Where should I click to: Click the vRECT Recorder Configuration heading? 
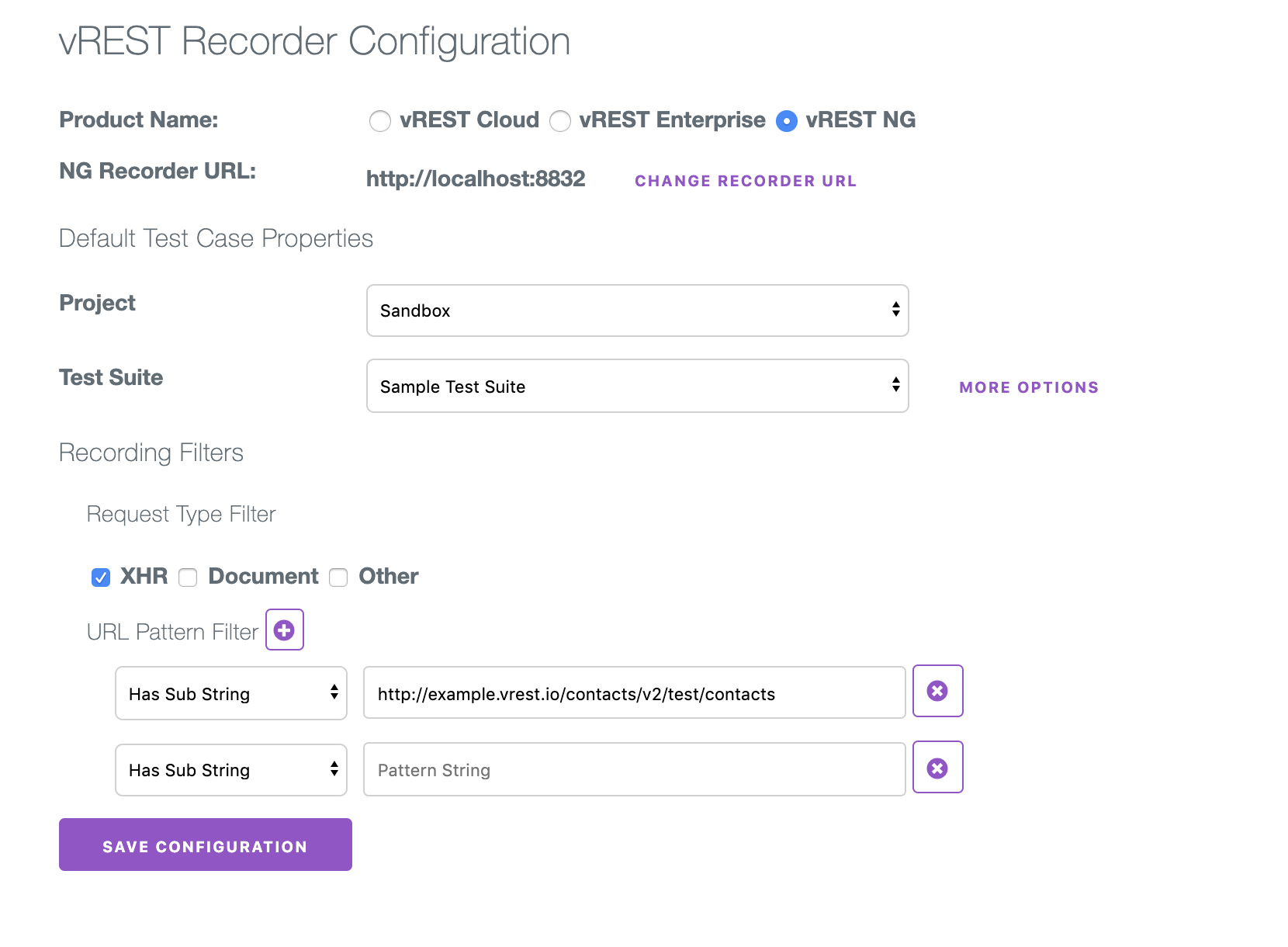click(314, 41)
